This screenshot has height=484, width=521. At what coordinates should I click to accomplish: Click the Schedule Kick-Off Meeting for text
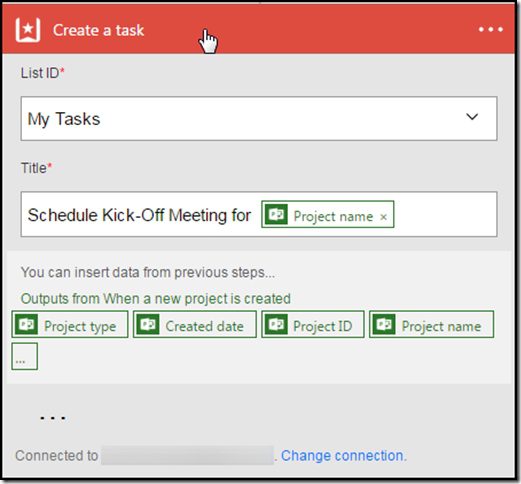139,215
